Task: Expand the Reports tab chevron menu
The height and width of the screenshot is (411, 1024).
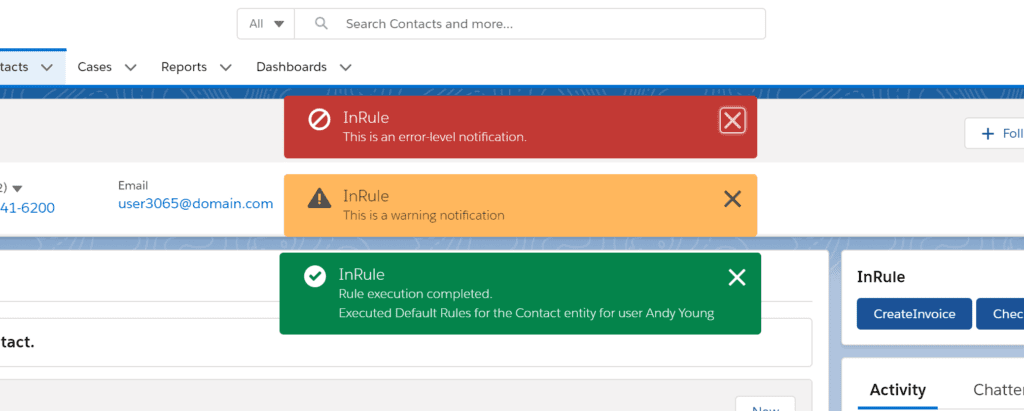Action: tap(225, 68)
